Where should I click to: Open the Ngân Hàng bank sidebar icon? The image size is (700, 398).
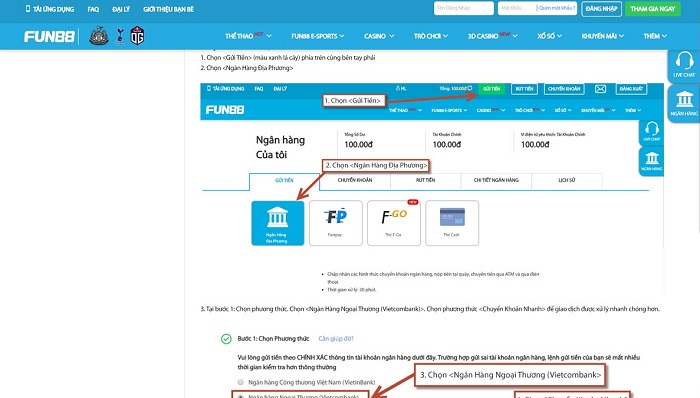[684, 103]
